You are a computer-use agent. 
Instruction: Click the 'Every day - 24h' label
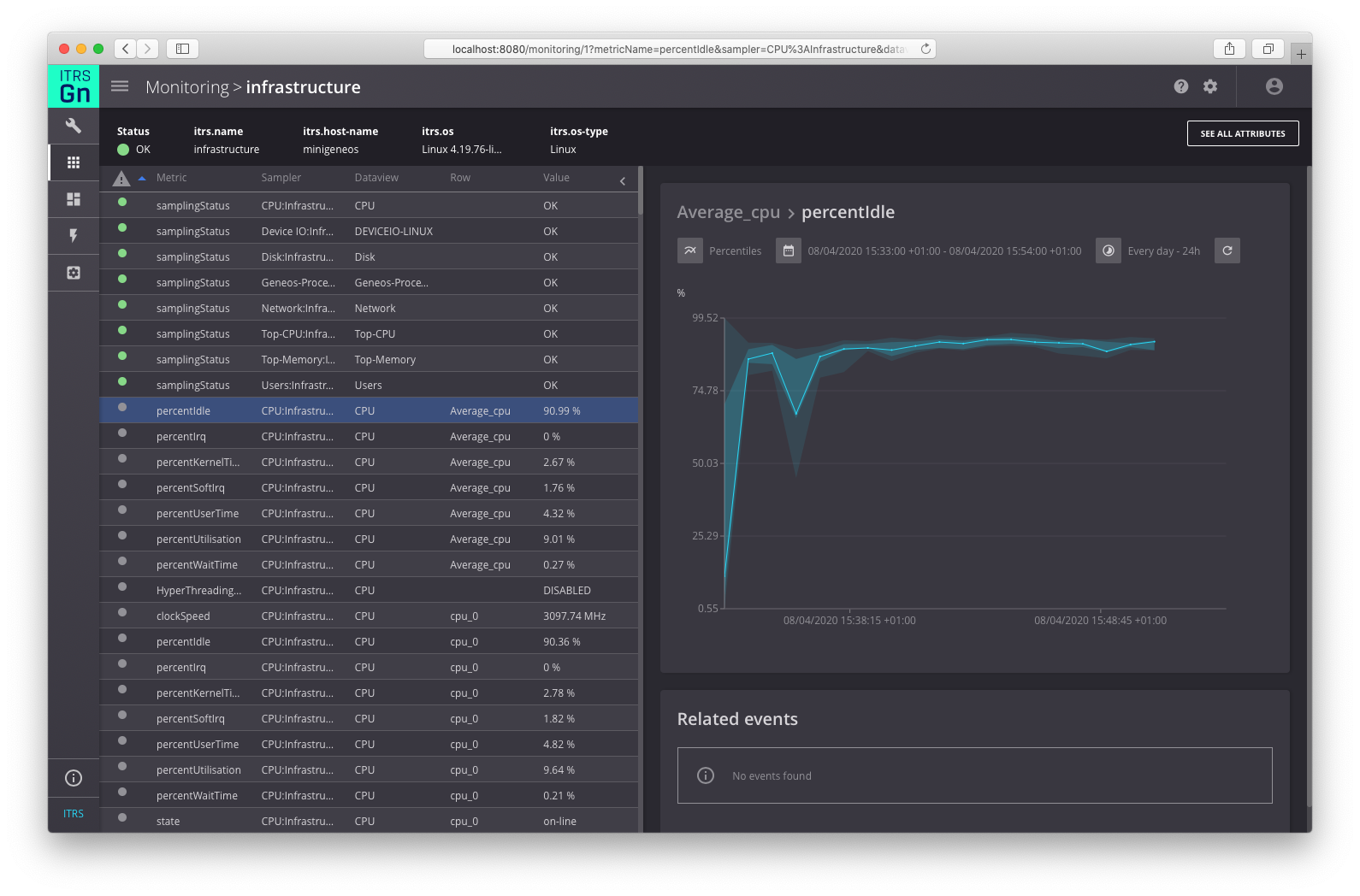[x=1163, y=251]
